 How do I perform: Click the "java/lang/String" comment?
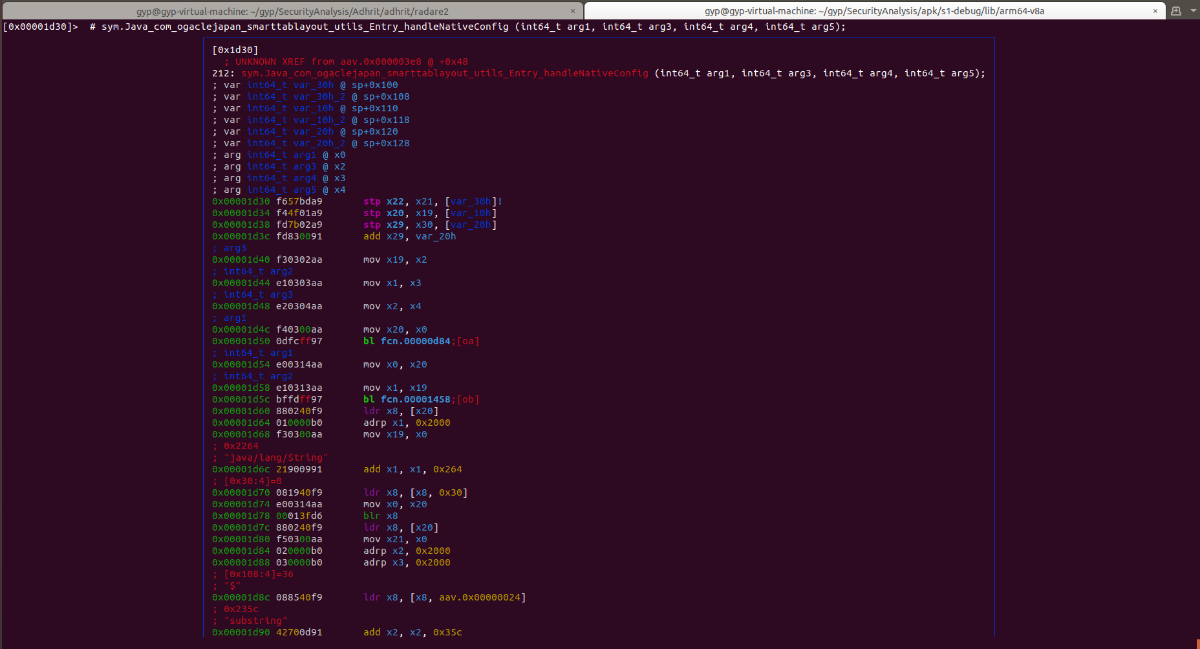pyautogui.click(x=271, y=457)
